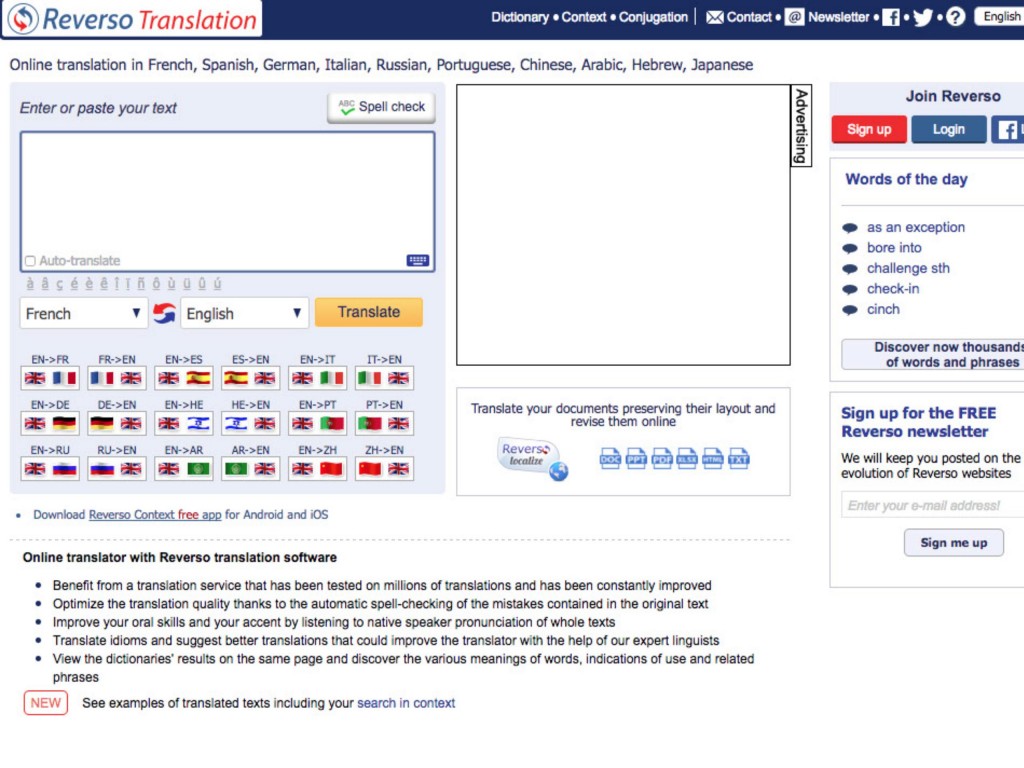Click the Spell check button
The height and width of the screenshot is (768, 1024).
coord(381,107)
